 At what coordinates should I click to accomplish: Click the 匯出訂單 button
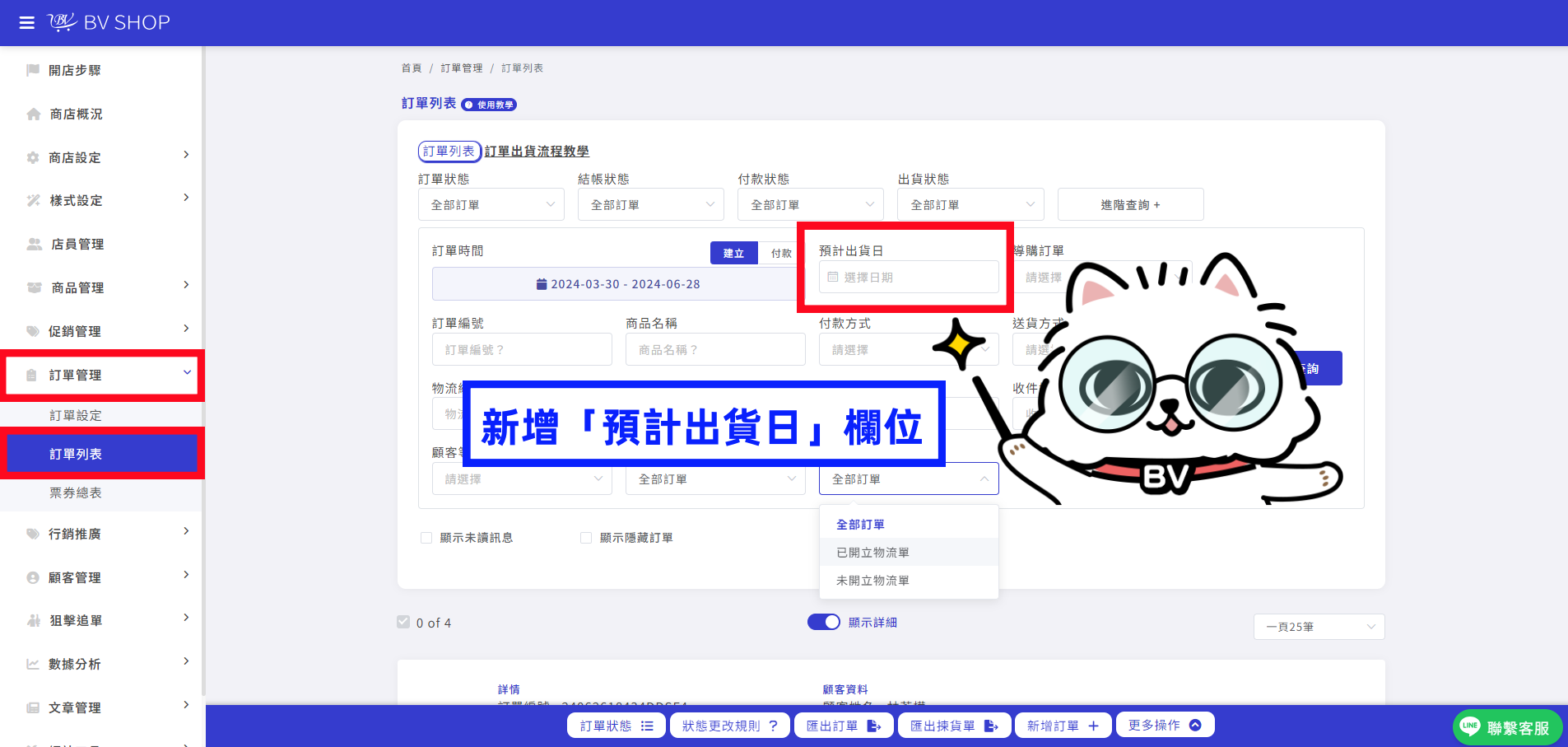click(844, 726)
